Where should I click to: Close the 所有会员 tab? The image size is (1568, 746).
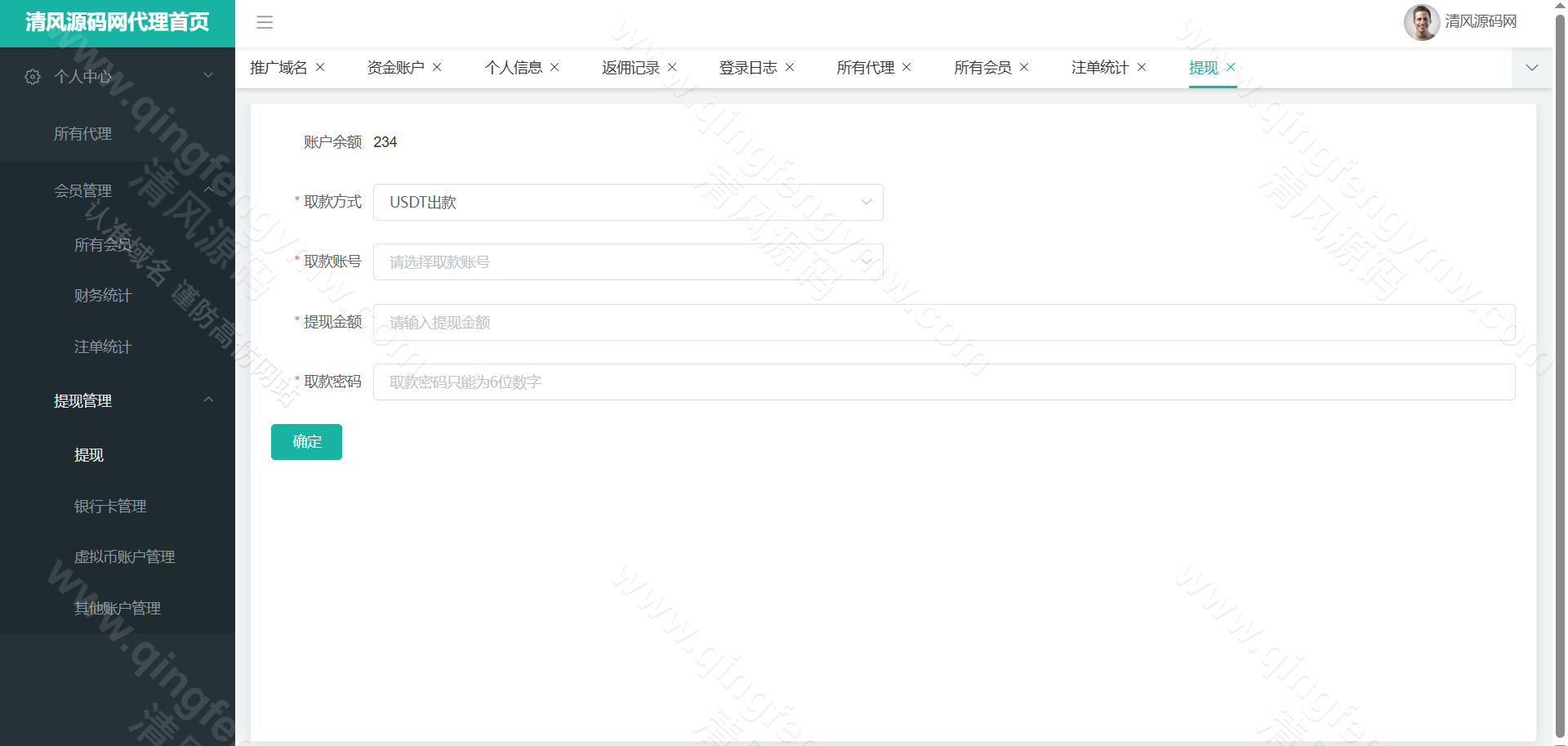1024,67
